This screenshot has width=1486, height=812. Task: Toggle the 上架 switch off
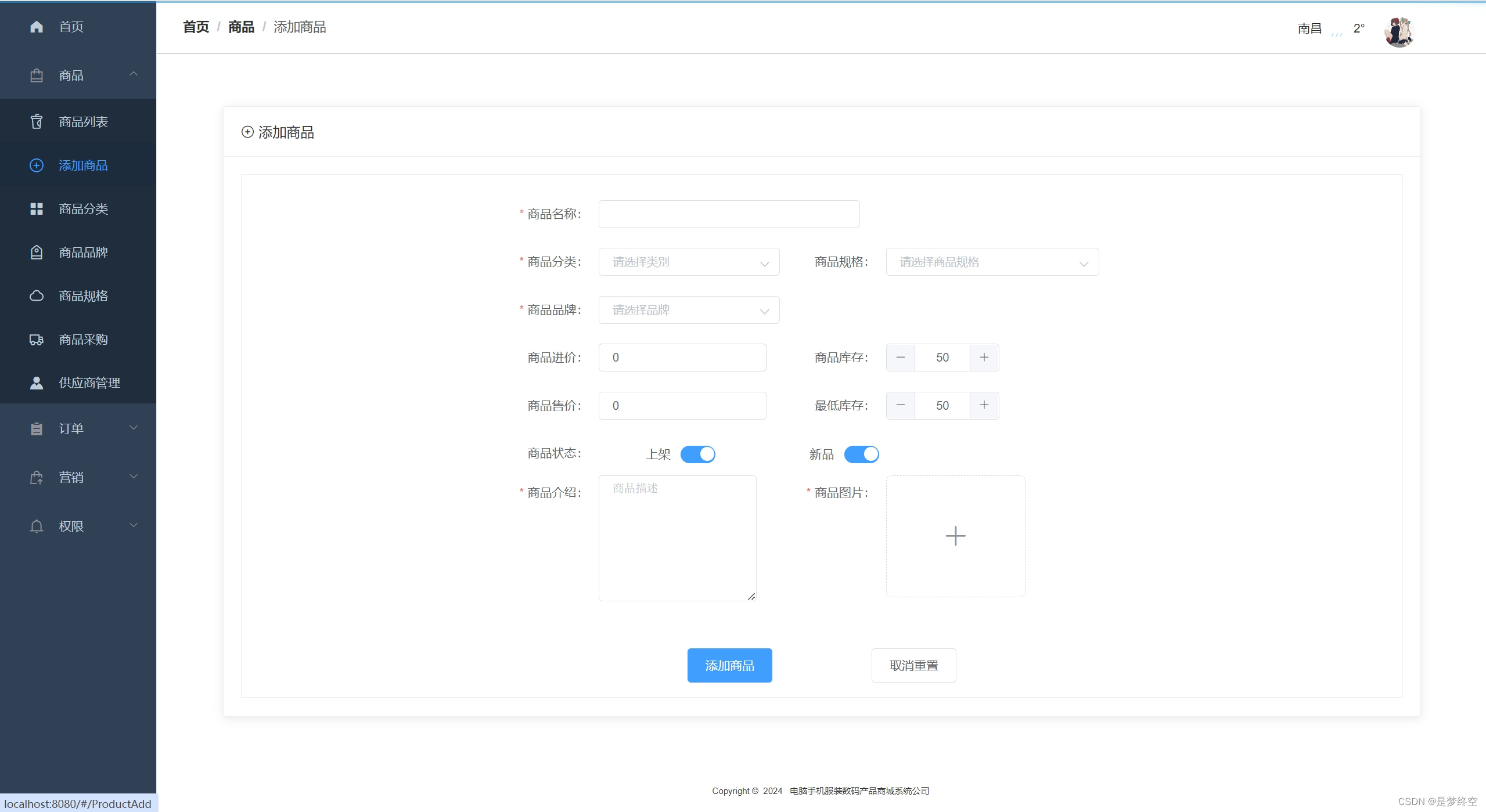point(697,454)
